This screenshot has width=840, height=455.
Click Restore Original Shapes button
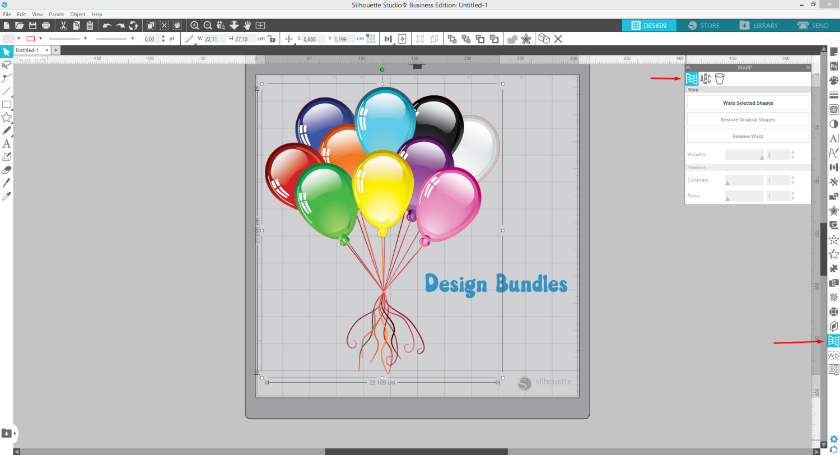[x=748, y=120]
